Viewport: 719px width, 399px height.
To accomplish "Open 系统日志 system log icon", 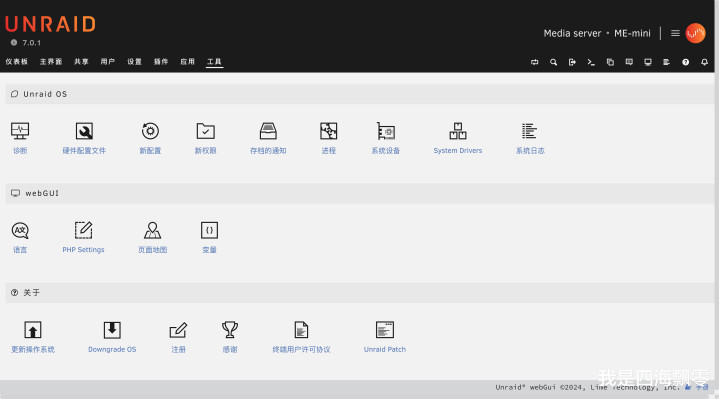I will coord(529,131).
